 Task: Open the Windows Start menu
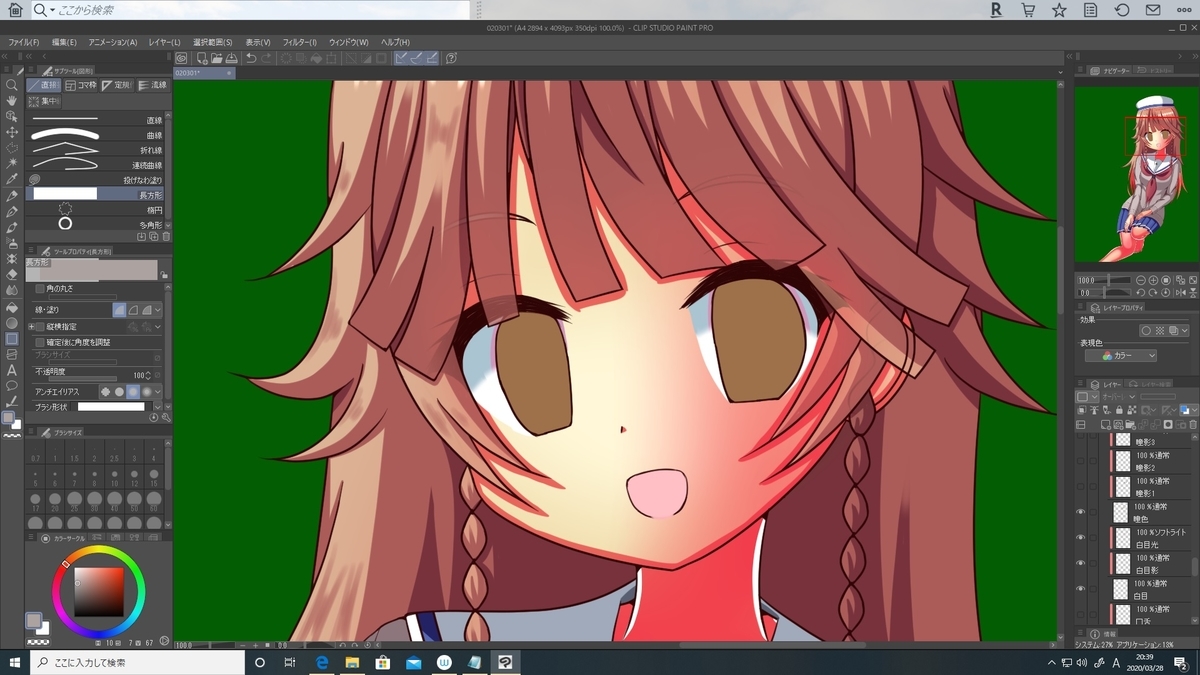[x=15, y=662]
